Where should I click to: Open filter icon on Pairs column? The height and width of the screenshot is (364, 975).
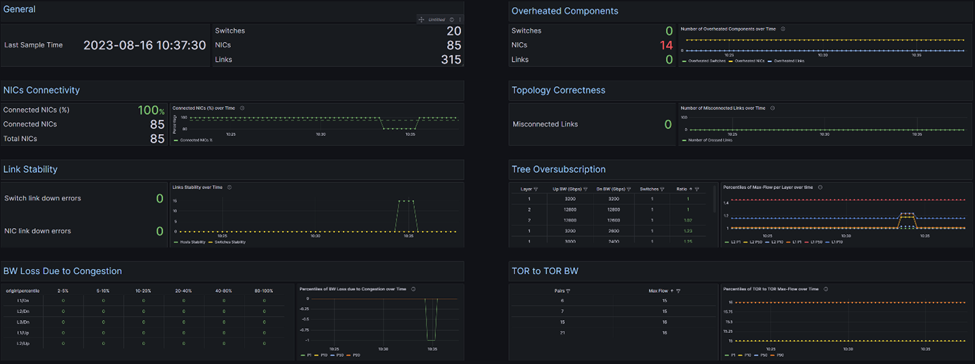tap(568, 291)
